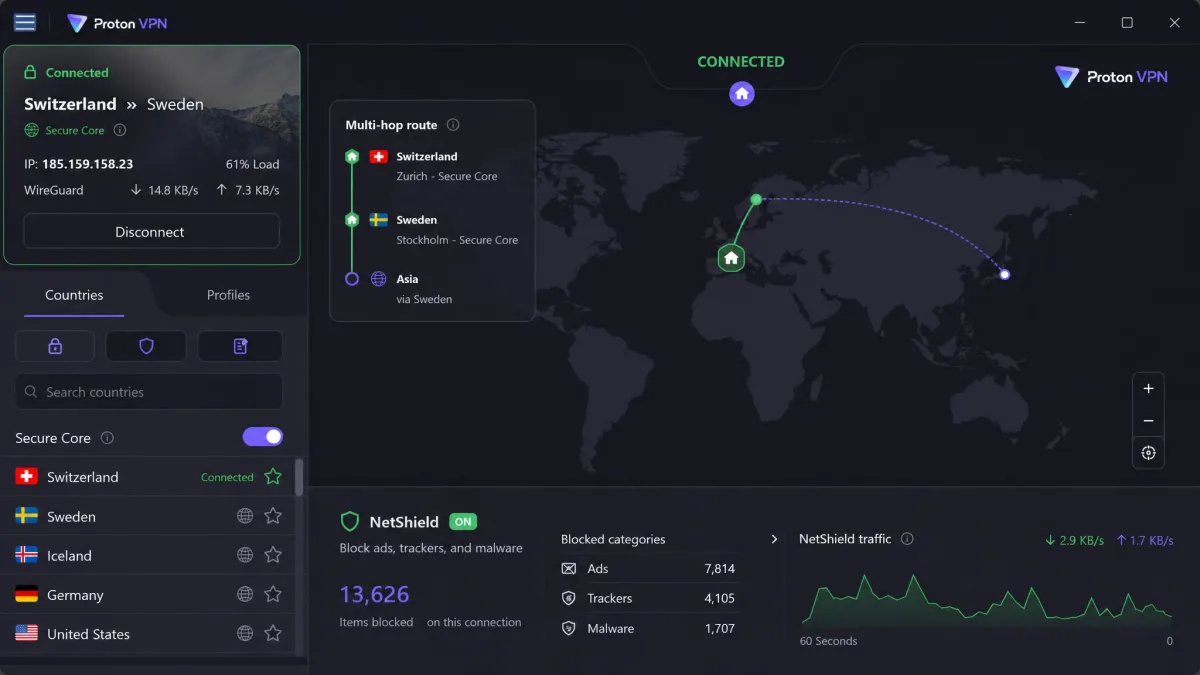Screen dimensions: 1200x675
Task: Click the Ads category icon
Action: pos(569,569)
